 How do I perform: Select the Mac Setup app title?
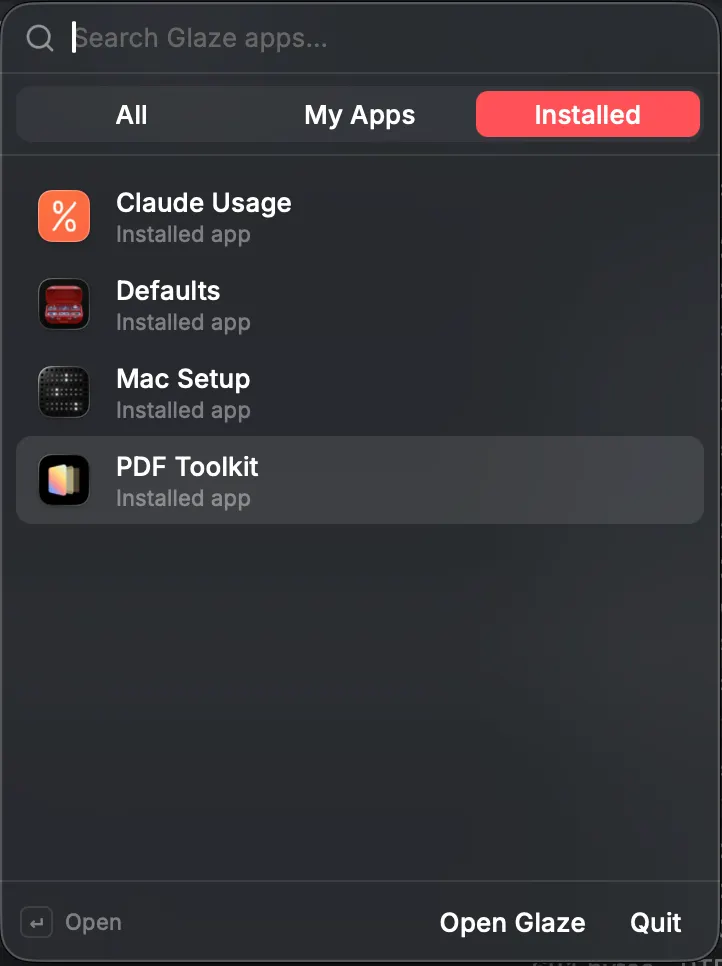click(184, 380)
